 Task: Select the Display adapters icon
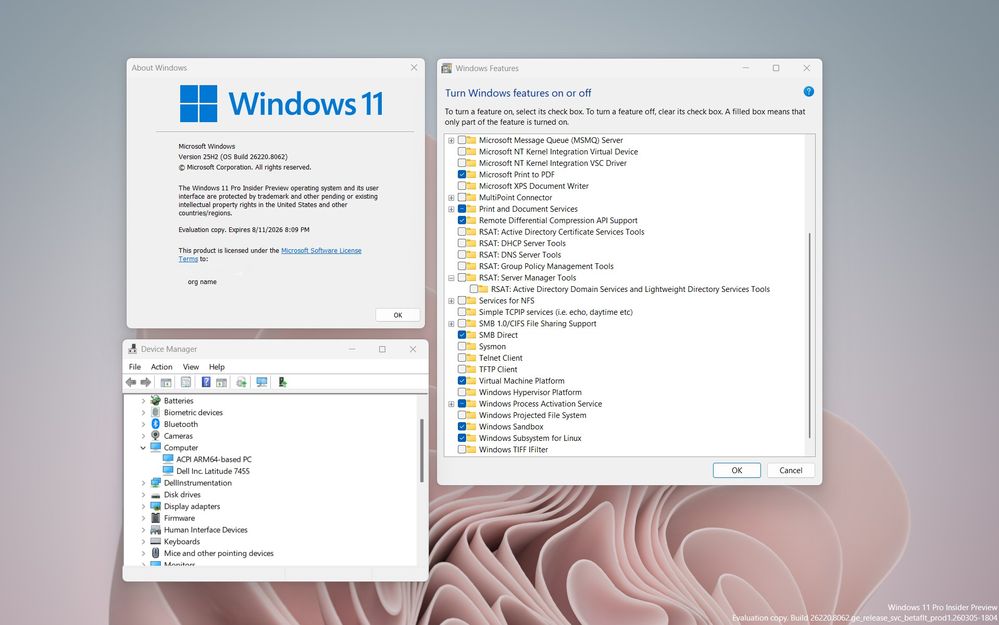[x=155, y=506]
